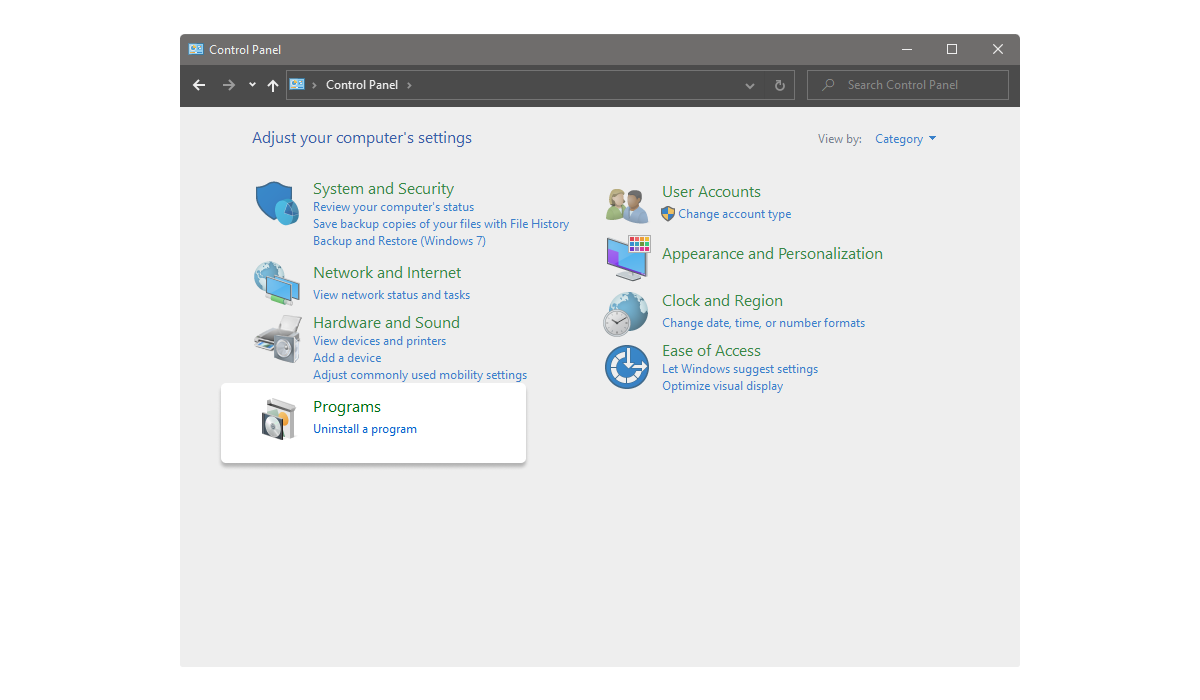Open Appearance and Personalization monitor icon
1200x700 pixels.
(628, 258)
